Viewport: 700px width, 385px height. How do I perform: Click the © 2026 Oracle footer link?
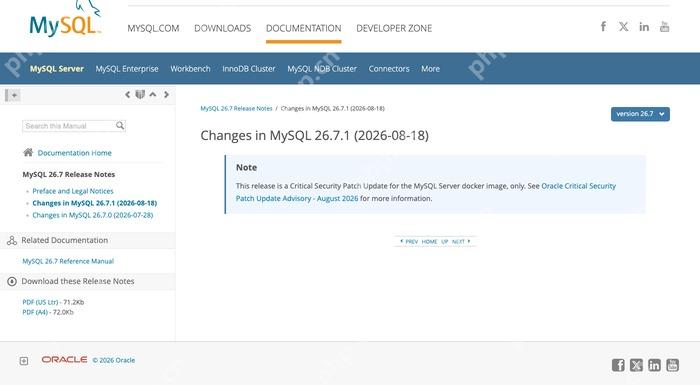[x=114, y=360]
